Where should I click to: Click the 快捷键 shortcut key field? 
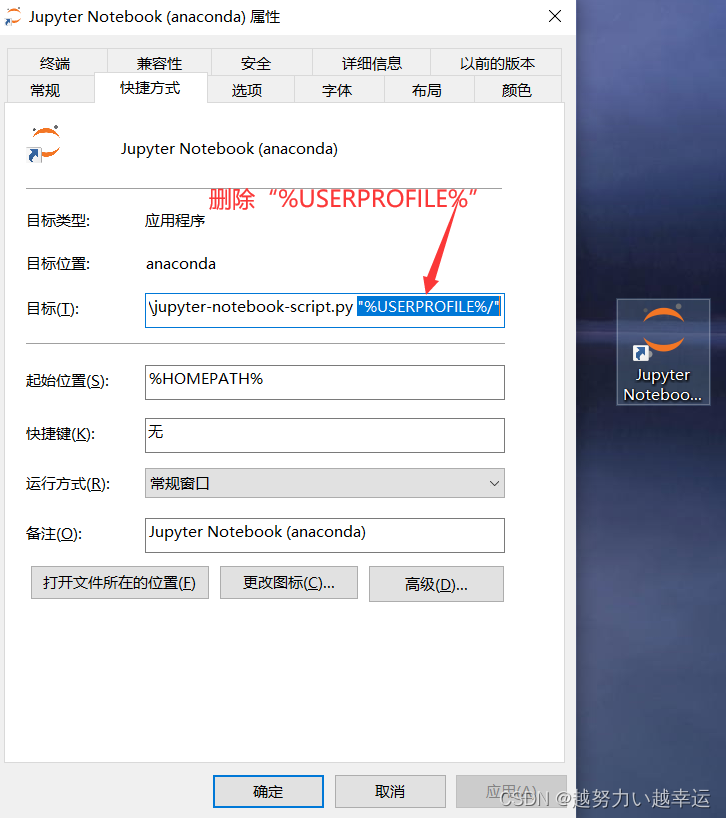[x=324, y=435]
